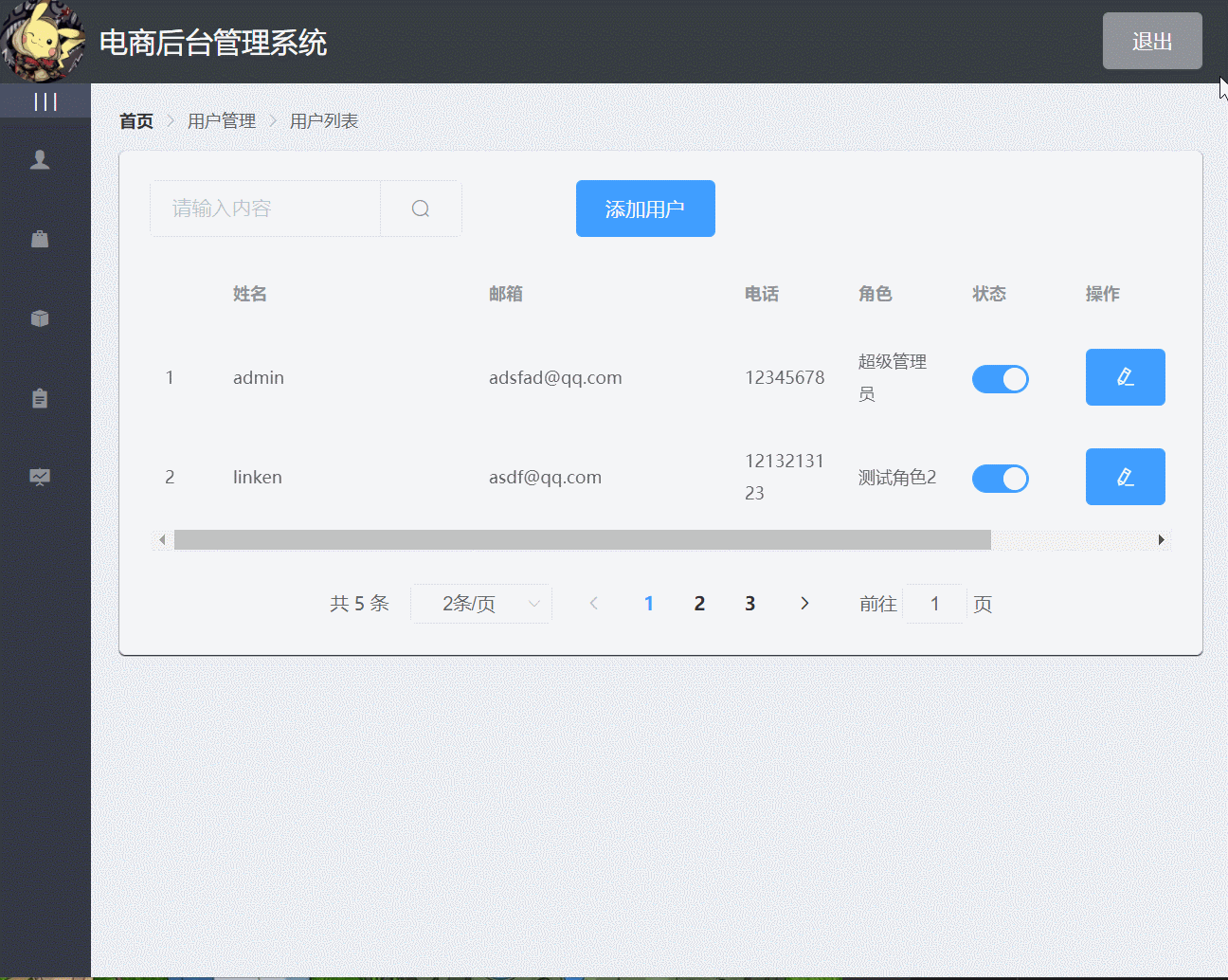Open the 2条/页 page size dropdown
This screenshot has width=1228, height=980.
click(x=481, y=604)
